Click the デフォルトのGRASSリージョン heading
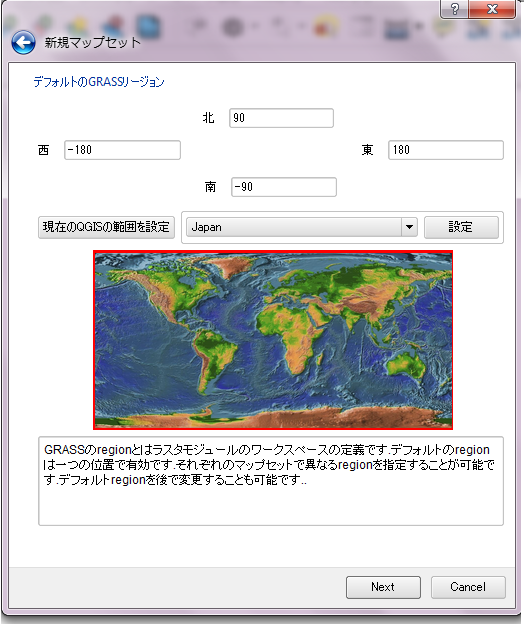This screenshot has height=629, width=524. click(x=99, y=82)
